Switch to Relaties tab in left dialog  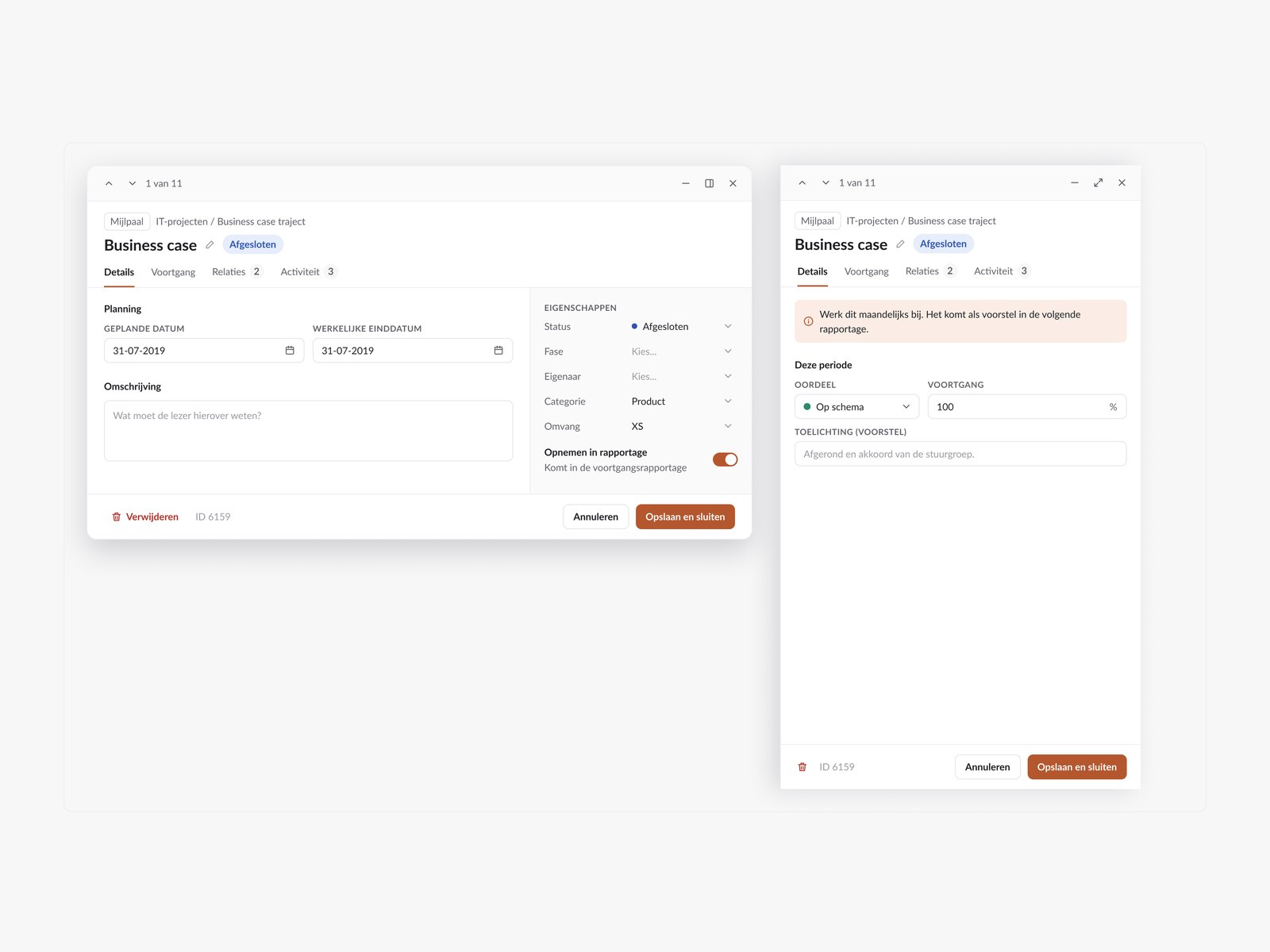(x=237, y=272)
